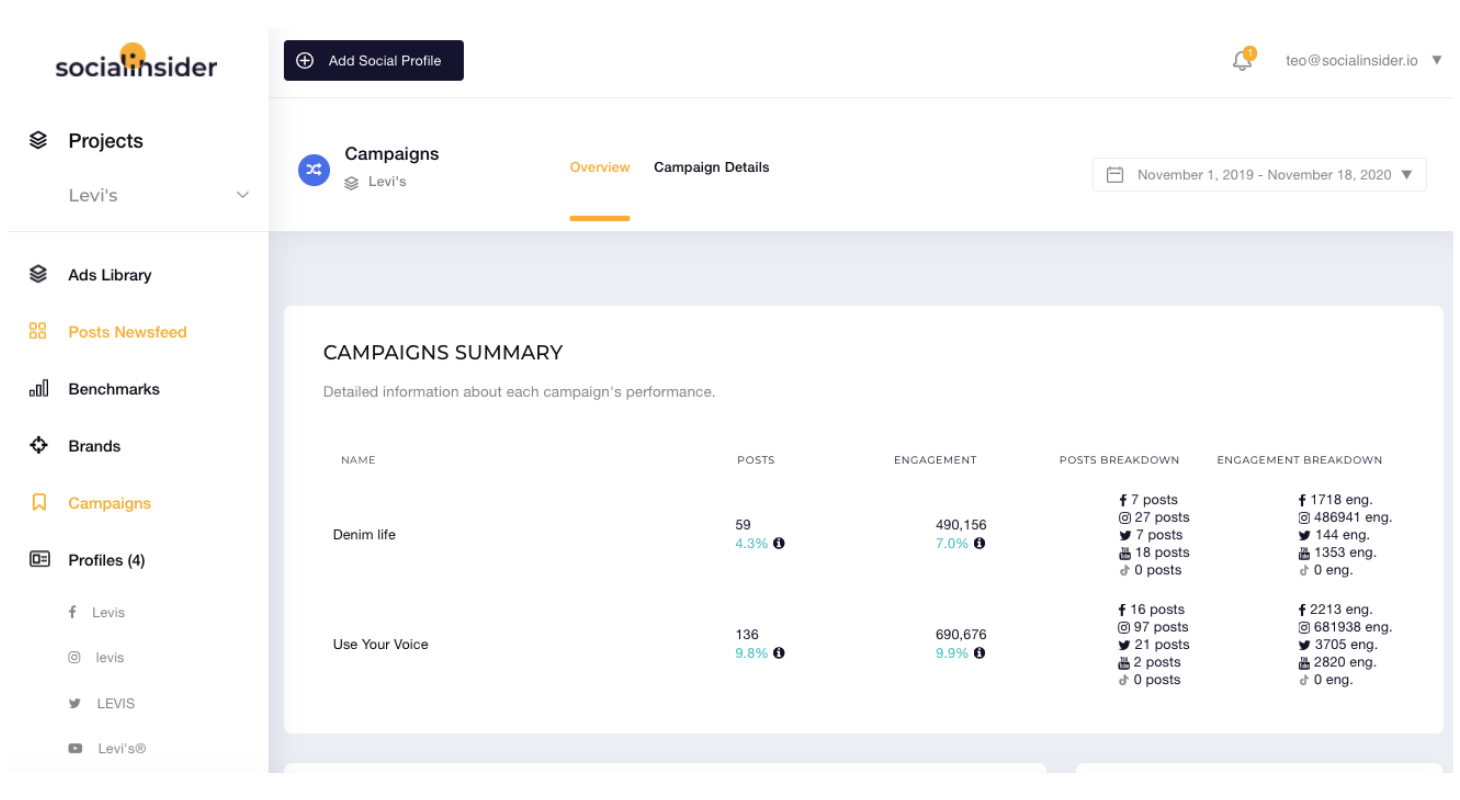This screenshot has height=800, width=1460.
Task: Click the Denim life campaign name
Action: 364,534
